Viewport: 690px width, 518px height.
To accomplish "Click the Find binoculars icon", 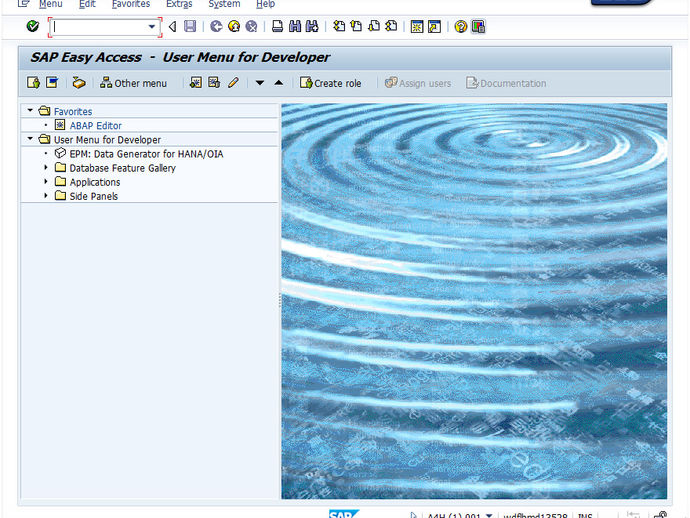I will pos(295,26).
